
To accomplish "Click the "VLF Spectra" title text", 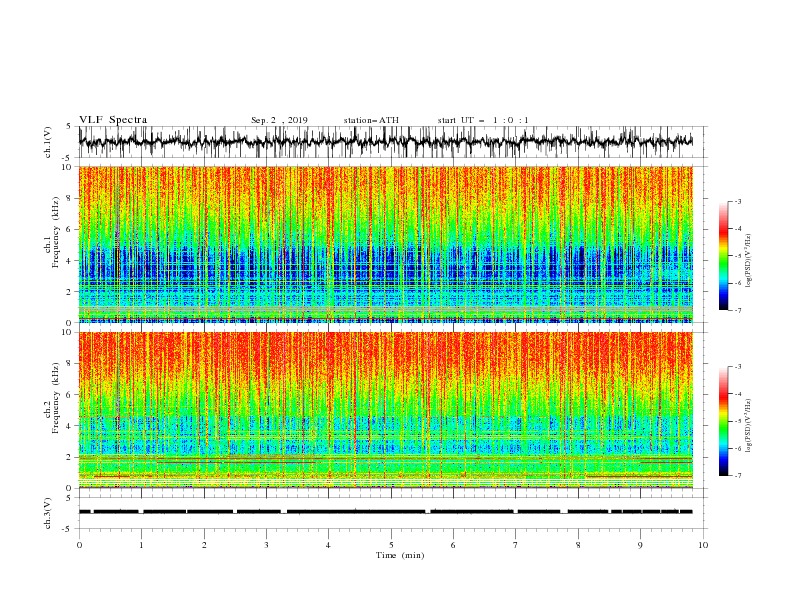I will [113, 120].
